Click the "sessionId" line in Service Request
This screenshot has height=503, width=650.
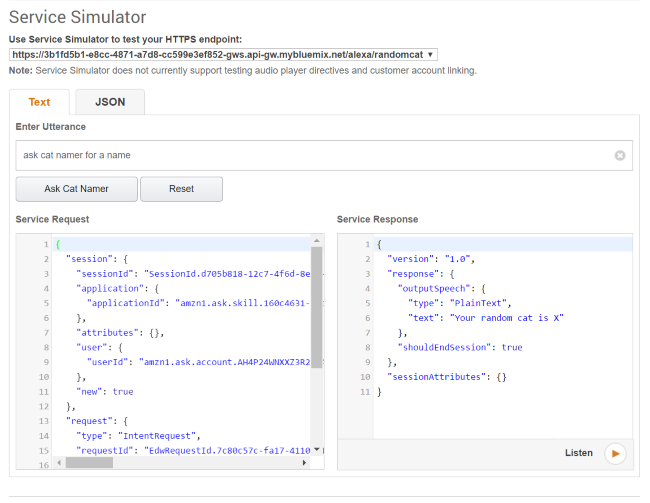pyautogui.click(x=193, y=274)
